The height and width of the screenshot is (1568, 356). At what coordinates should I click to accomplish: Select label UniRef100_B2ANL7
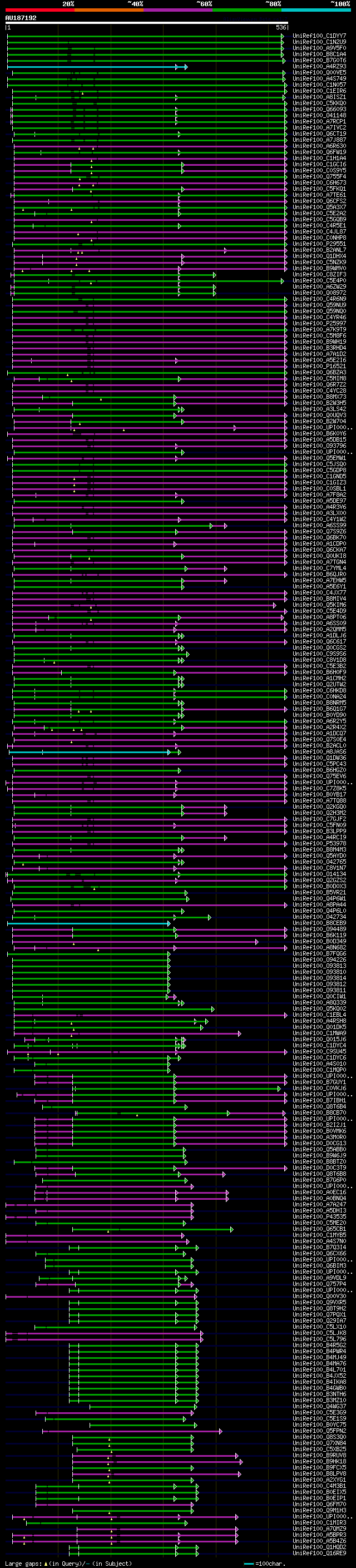pyautogui.click(x=319, y=250)
